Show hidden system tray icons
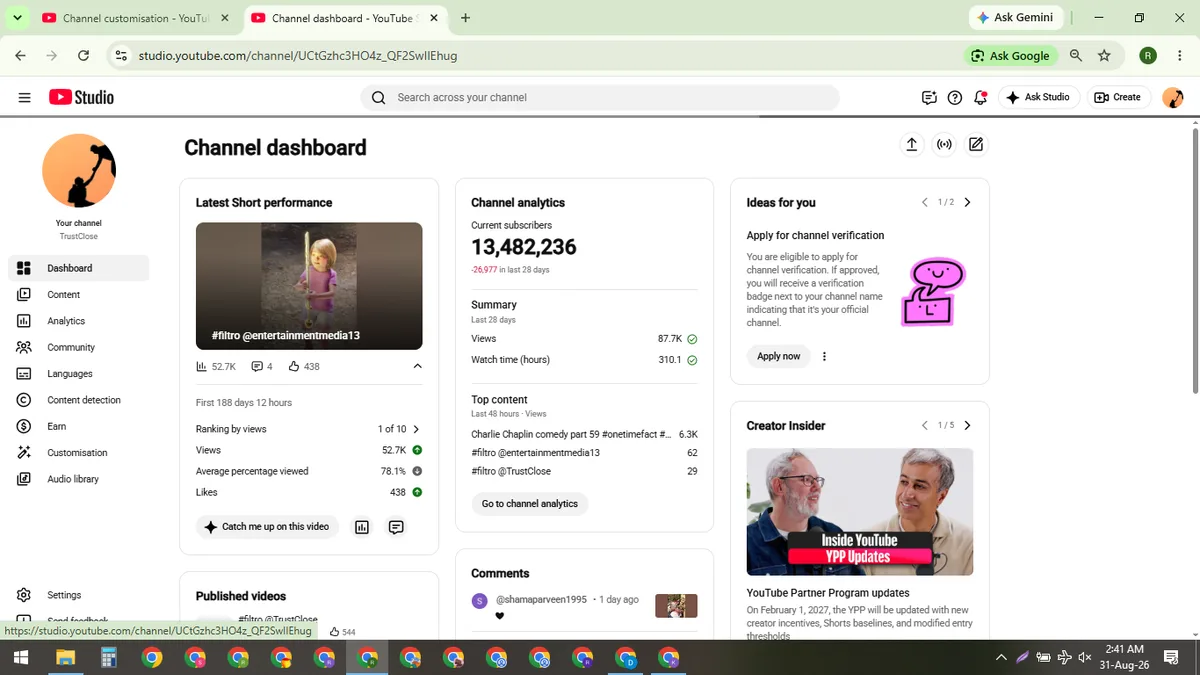 coord(1001,657)
